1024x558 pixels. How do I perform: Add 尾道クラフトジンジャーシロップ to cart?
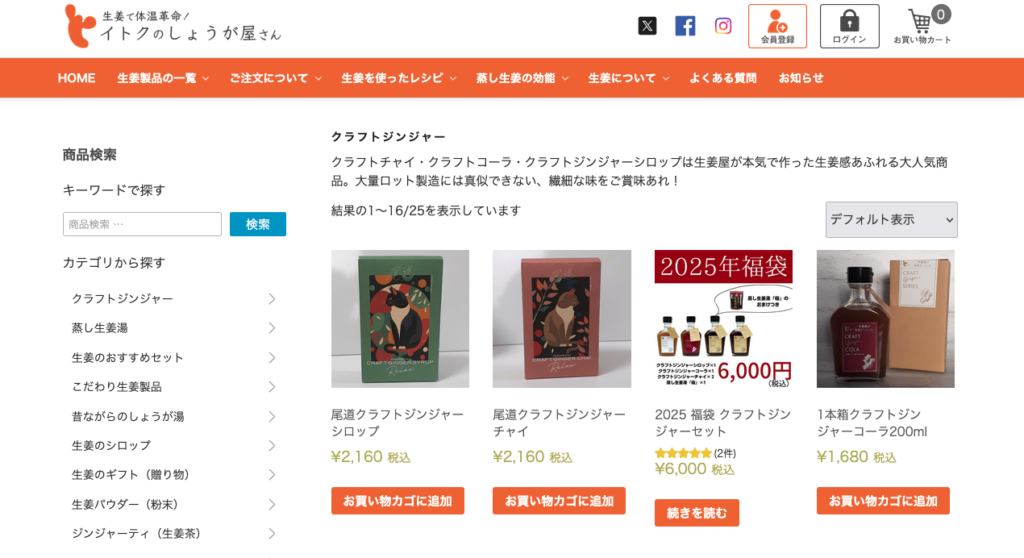tap(397, 501)
